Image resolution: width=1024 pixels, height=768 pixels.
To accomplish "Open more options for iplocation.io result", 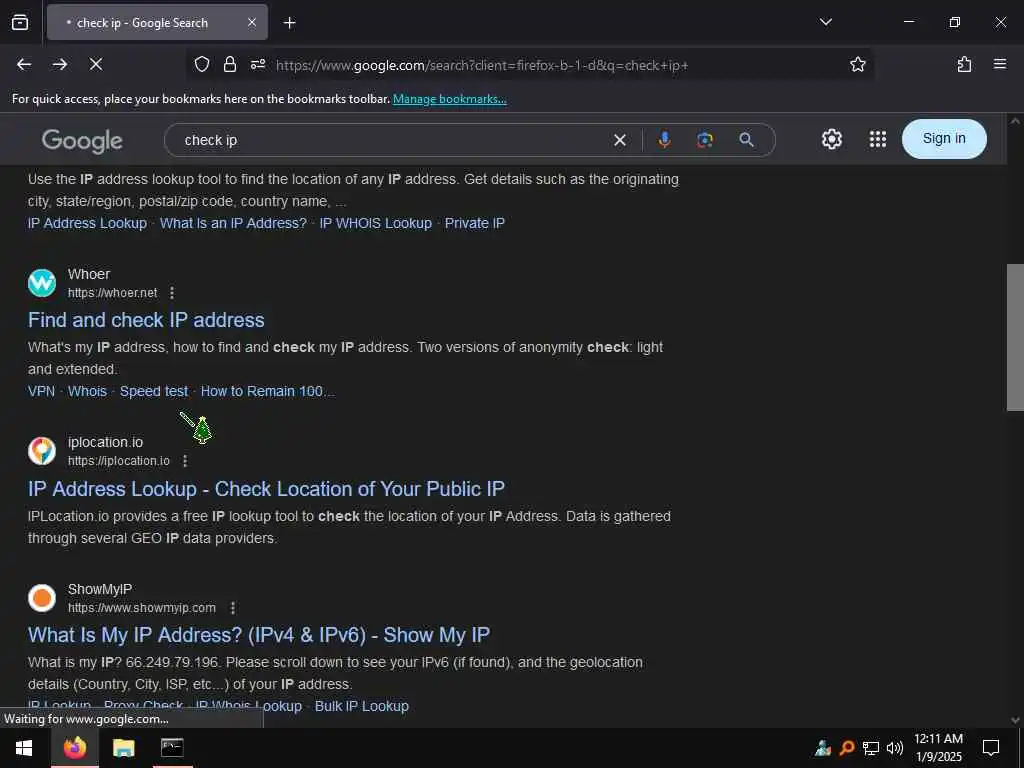I will [185, 461].
